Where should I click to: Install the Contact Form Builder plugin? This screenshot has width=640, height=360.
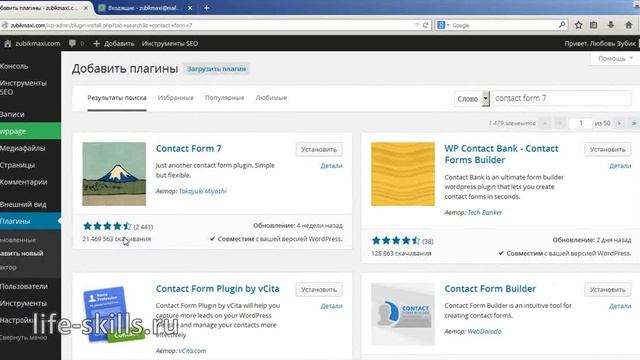point(608,289)
